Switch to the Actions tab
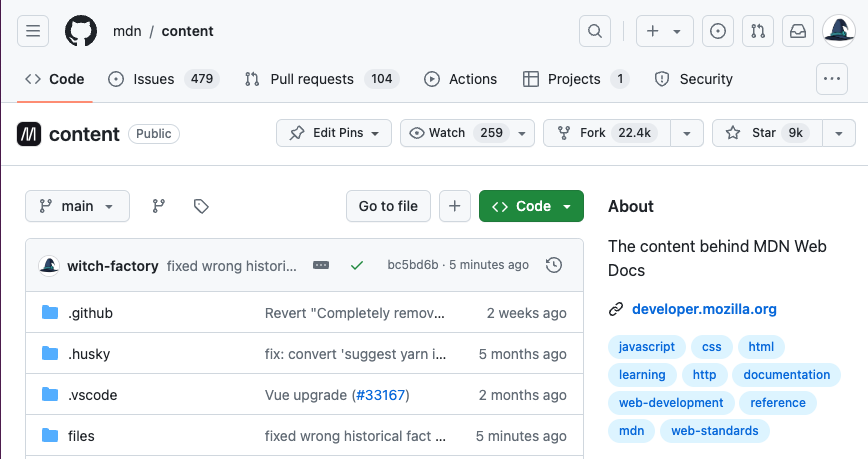 [x=460, y=79]
